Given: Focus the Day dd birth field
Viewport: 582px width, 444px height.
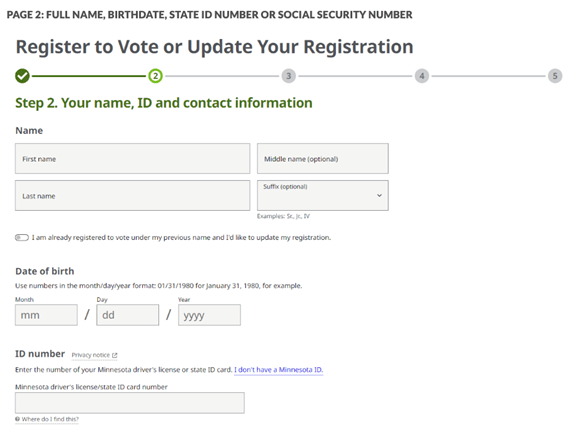Looking at the screenshot, I should (128, 315).
